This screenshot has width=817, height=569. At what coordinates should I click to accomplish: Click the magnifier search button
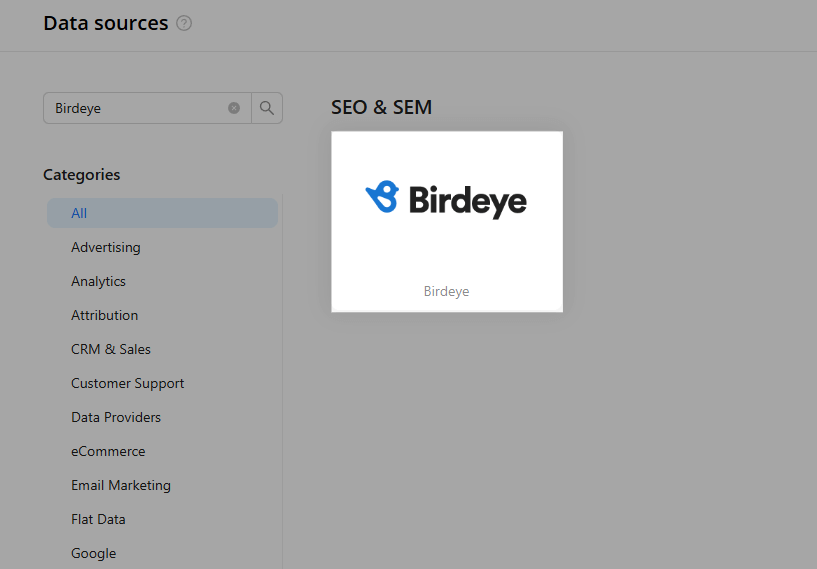pos(267,108)
